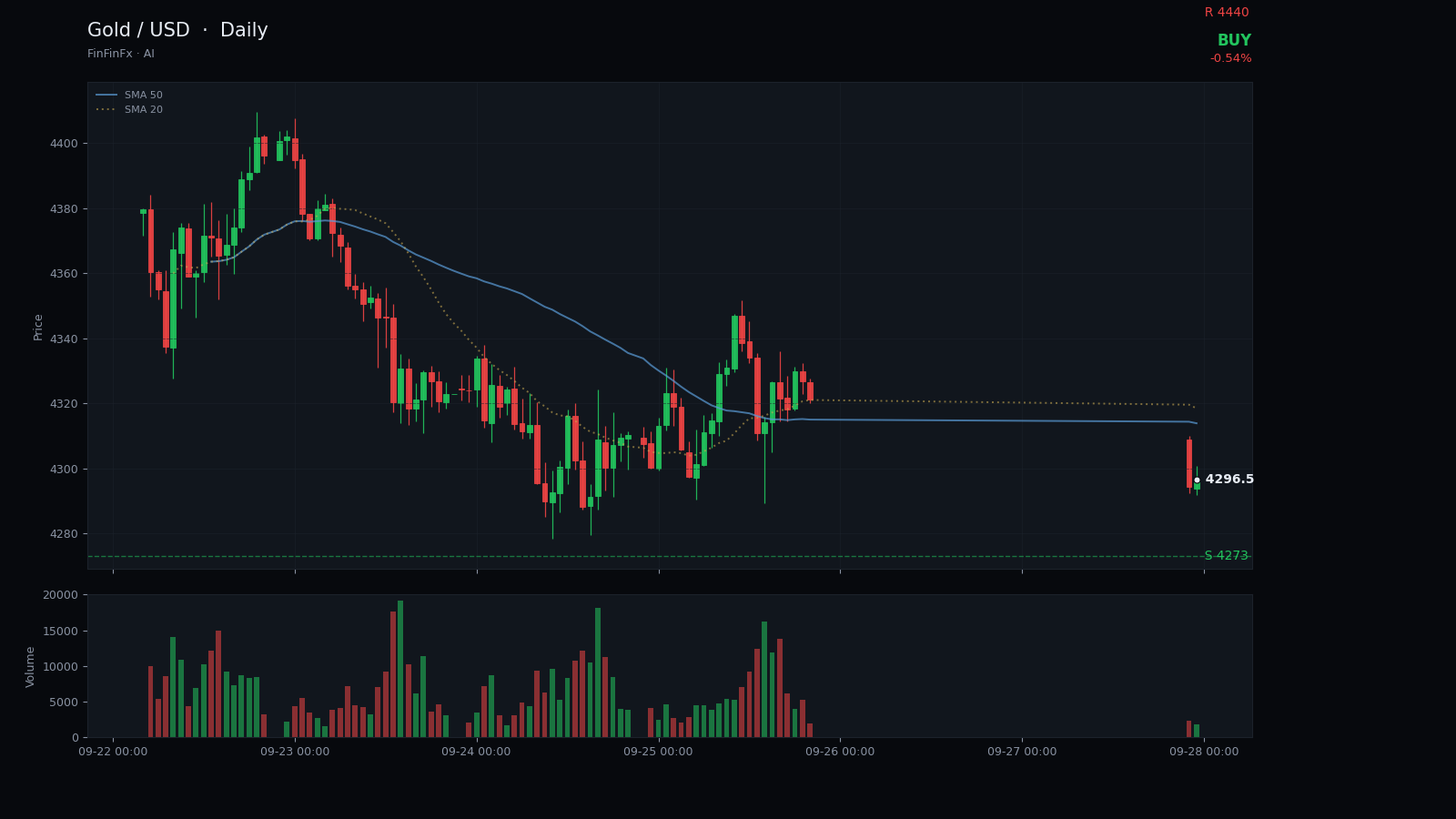Click the 15000 volume axis tick
Screen dimensions: 1456x819
(x=60, y=632)
